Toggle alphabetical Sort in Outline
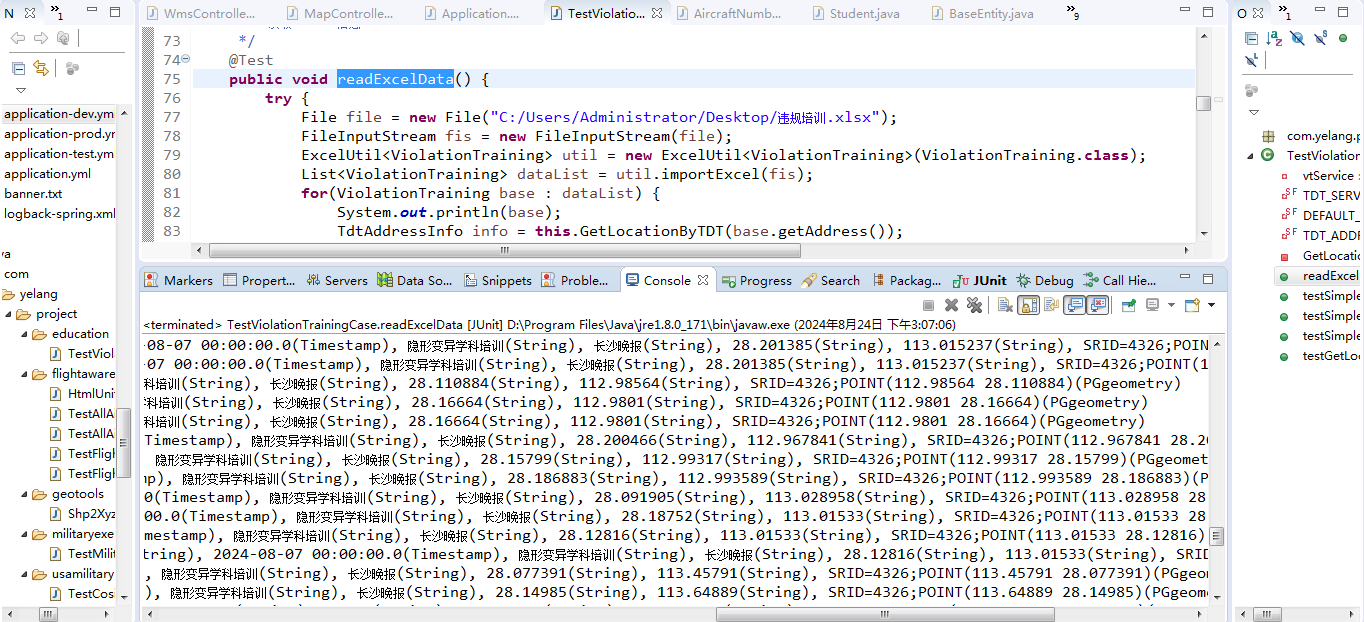Viewport: 1364px width, 622px height. (x=1274, y=38)
